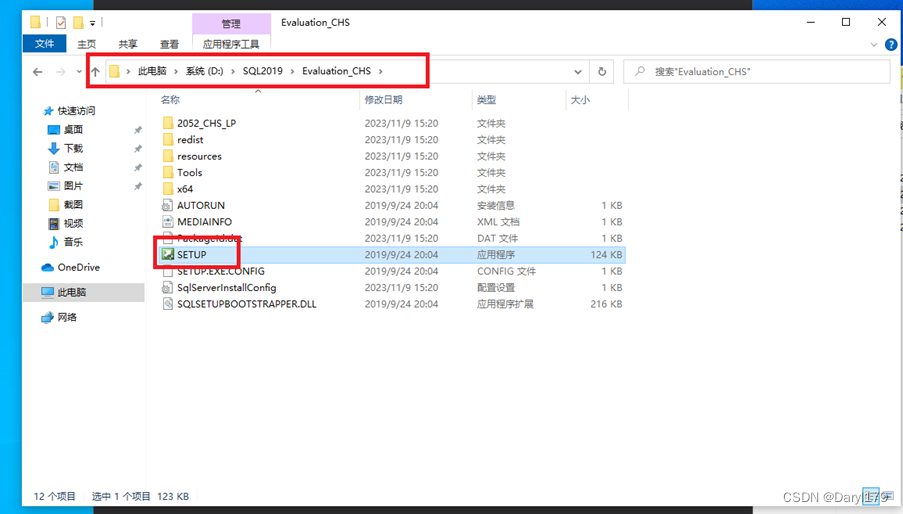Switch to the 主页 ribbon tab

(x=86, y=44)
